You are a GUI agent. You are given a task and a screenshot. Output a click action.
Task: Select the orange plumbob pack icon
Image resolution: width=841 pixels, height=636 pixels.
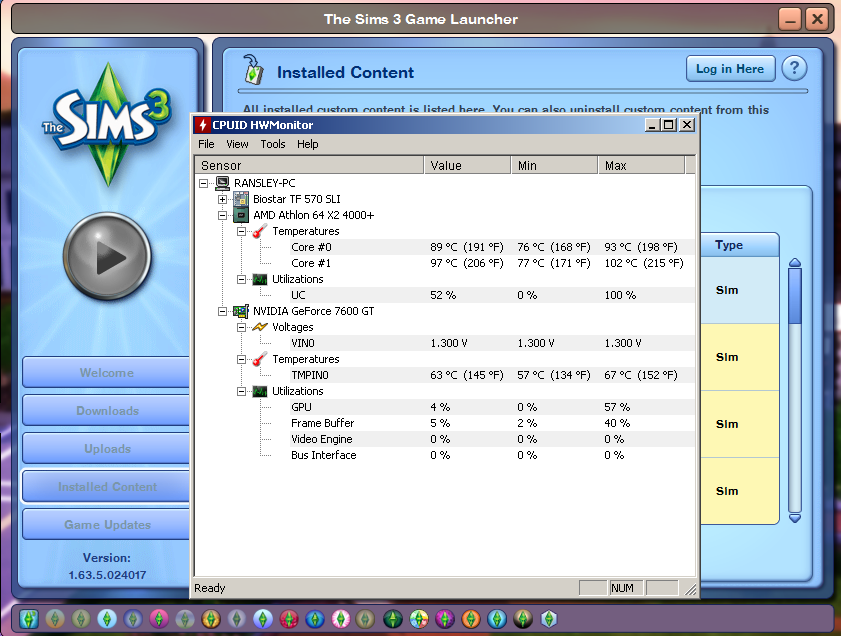[471, 619]
